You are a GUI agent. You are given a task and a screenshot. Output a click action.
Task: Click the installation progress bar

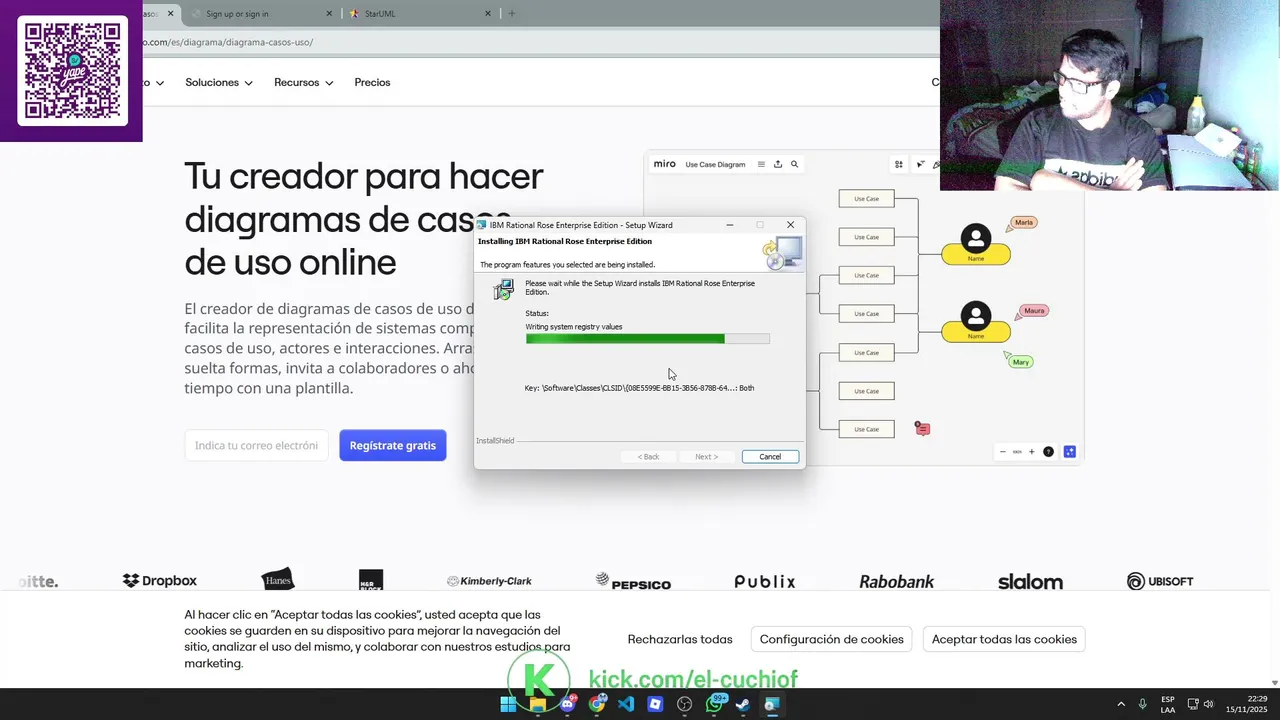(x=648, y=339)
